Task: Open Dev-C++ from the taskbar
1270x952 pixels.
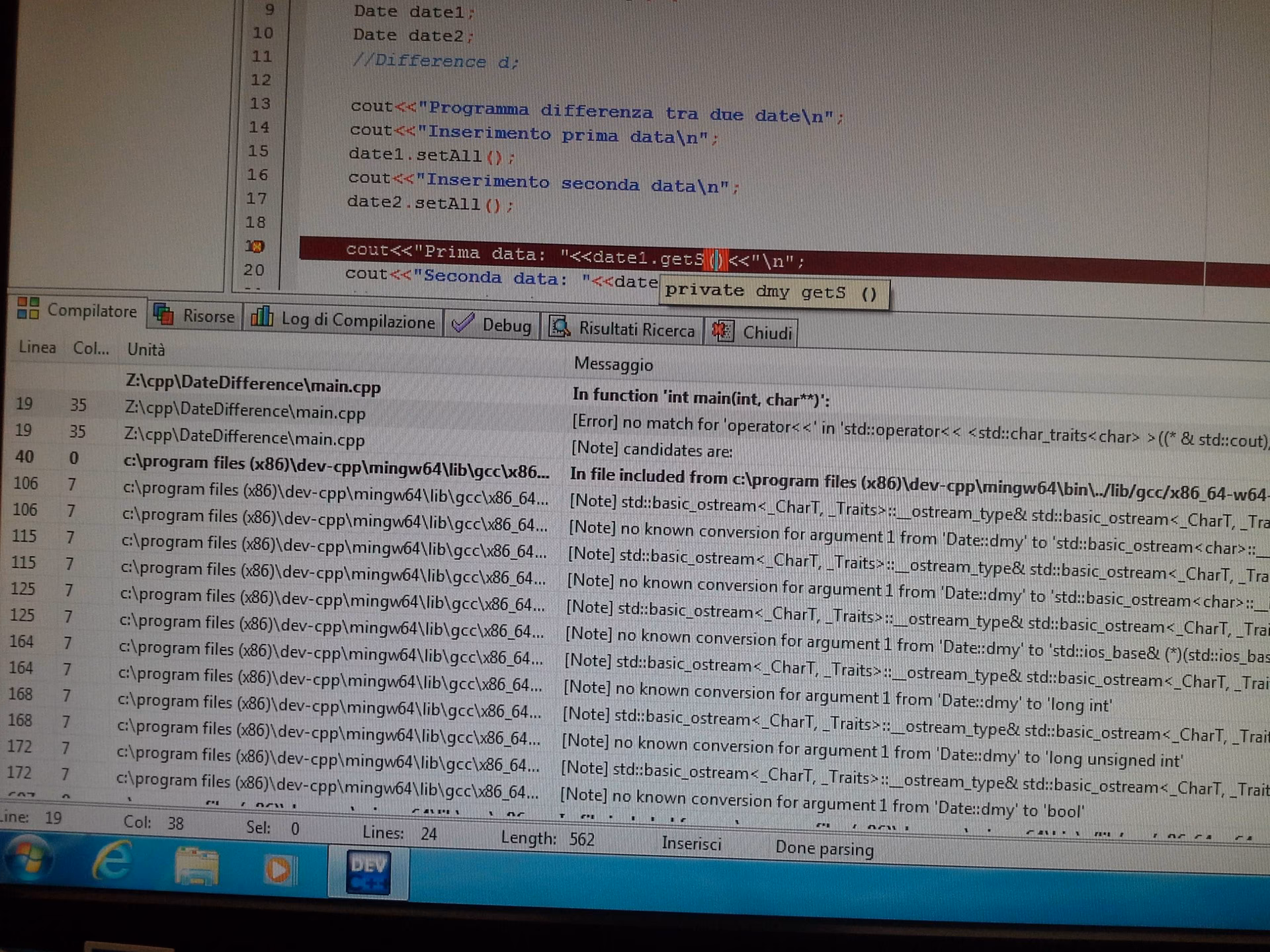Action: pos(368,869)
